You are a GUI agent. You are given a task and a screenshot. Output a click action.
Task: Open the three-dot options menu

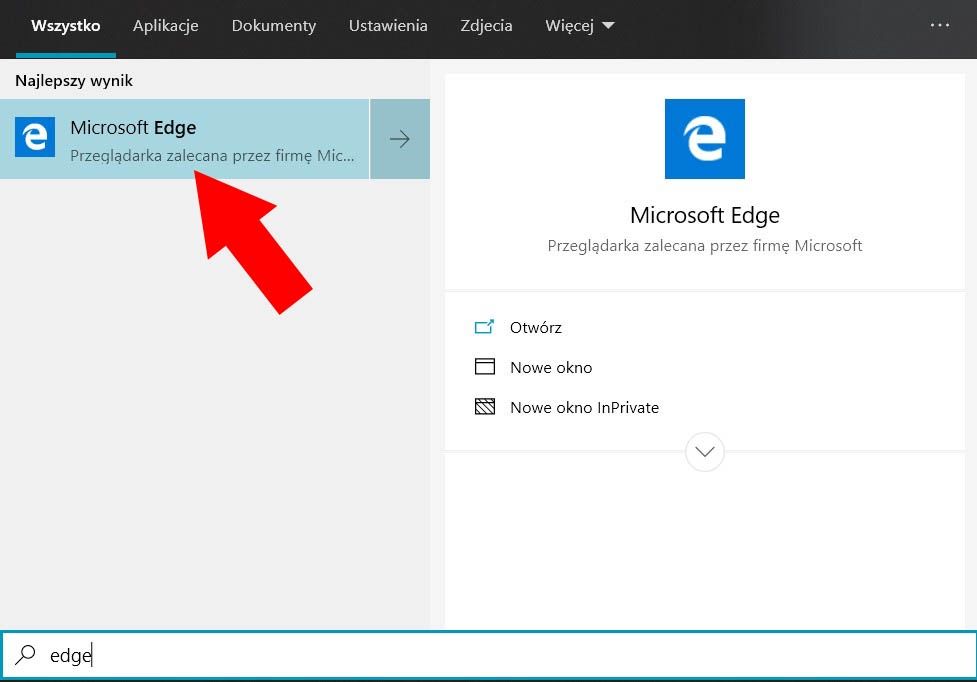point(940,25)
